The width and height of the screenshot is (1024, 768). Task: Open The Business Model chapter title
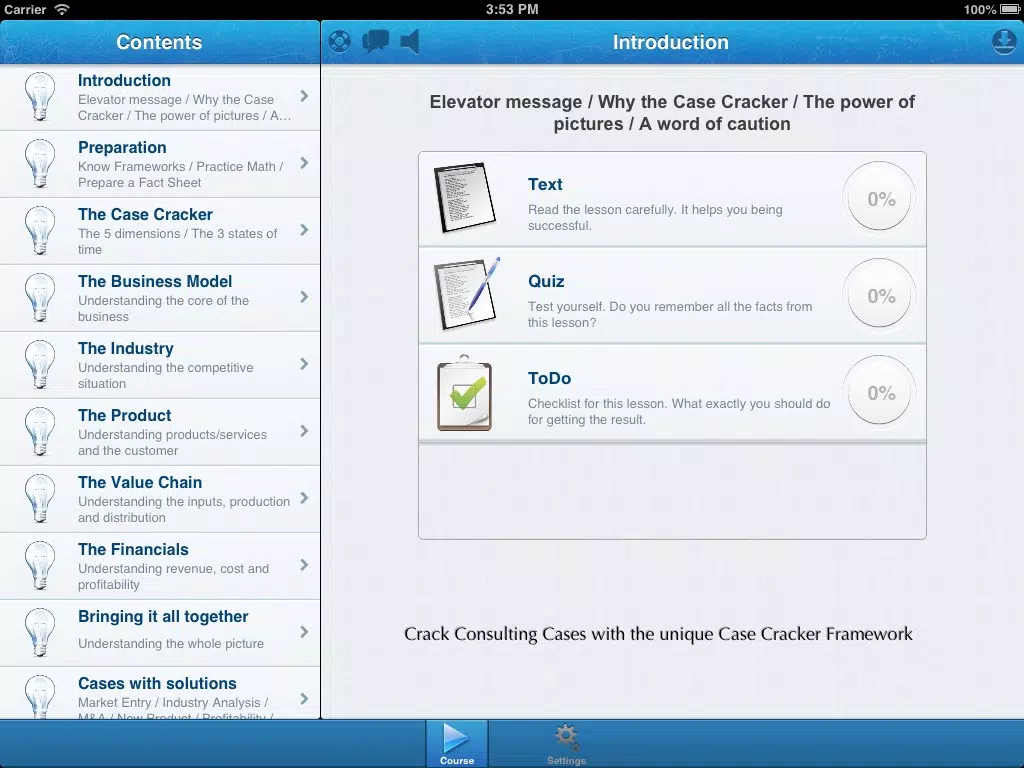pos(155,281)
